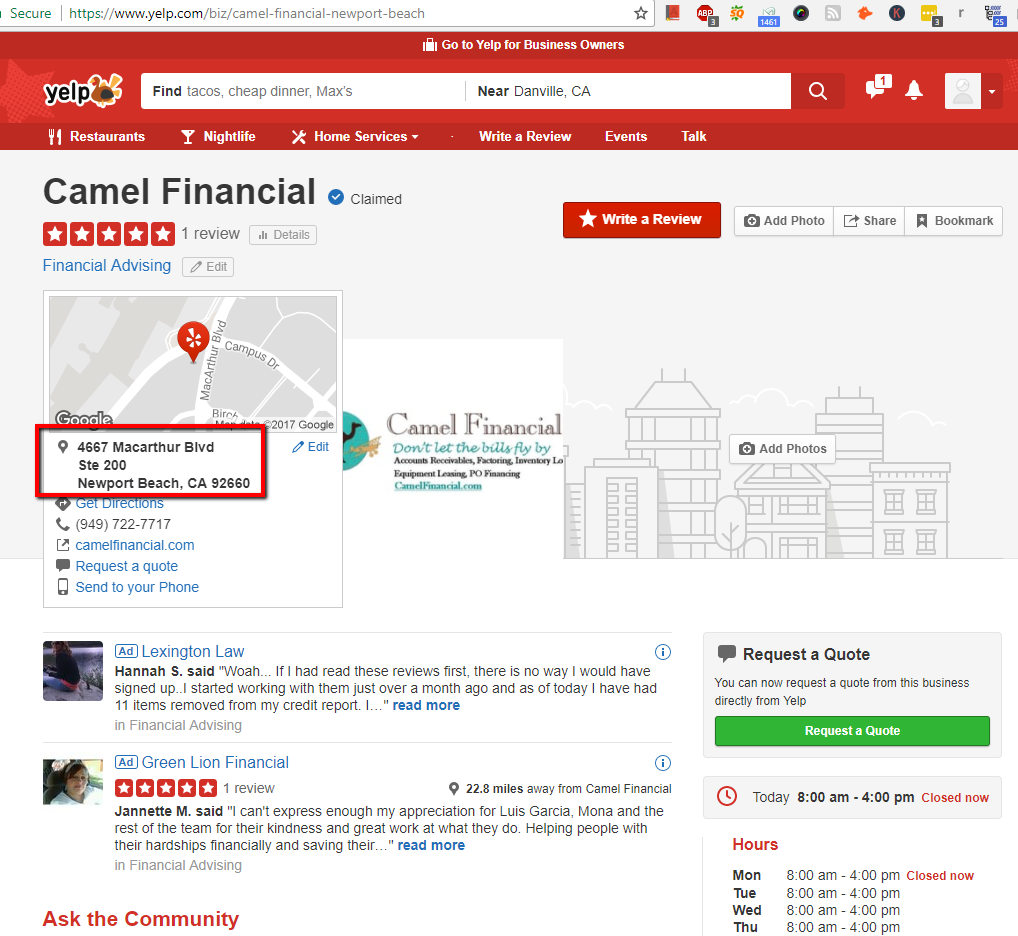Open Write a Review in nav bar

coord(525,136)
